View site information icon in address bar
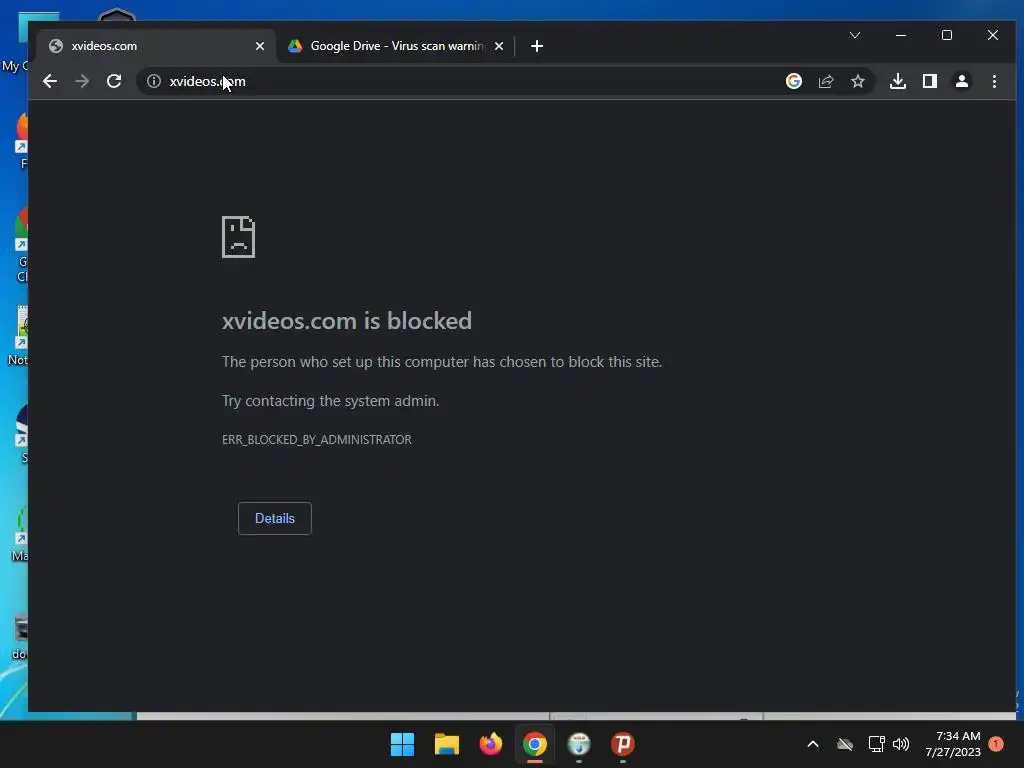This screenshot has height=768, width=1024. tap(154, 82)
